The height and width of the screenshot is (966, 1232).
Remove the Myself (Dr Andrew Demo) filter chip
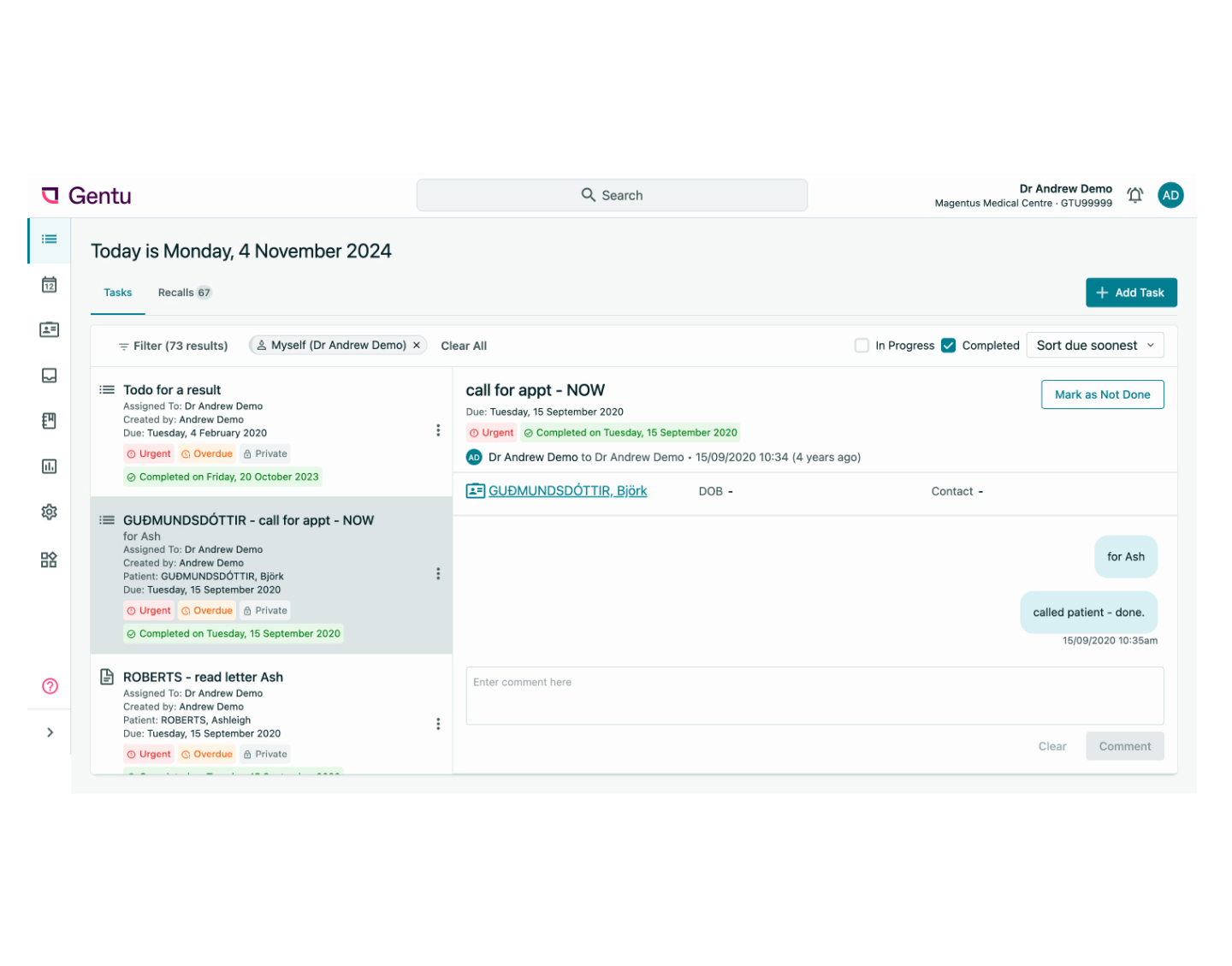417,346
